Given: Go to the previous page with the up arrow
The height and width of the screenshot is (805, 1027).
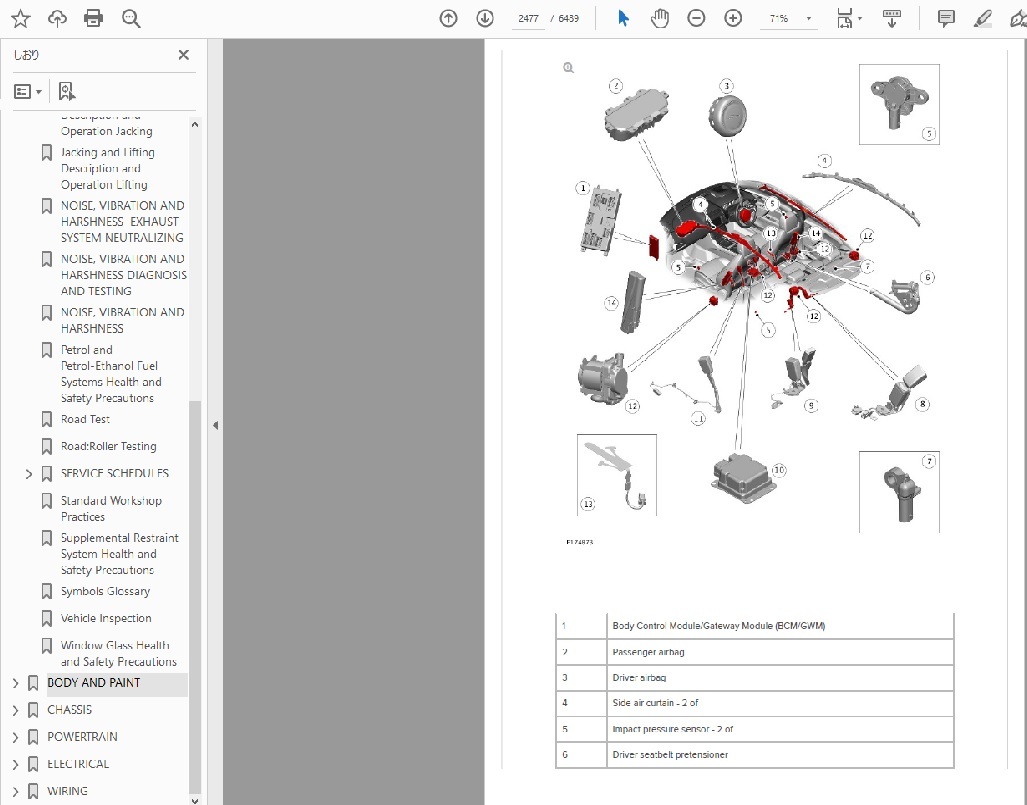Looking at the screenshot, I should (448, 18).
